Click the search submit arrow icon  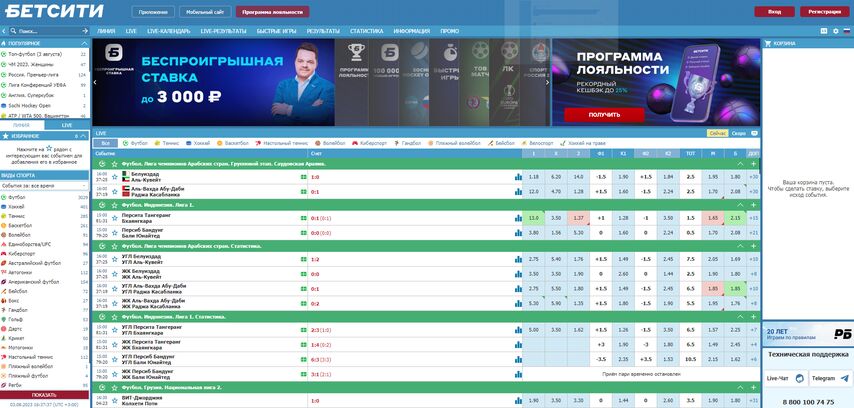pyautogui.click(x=85, y=31)
